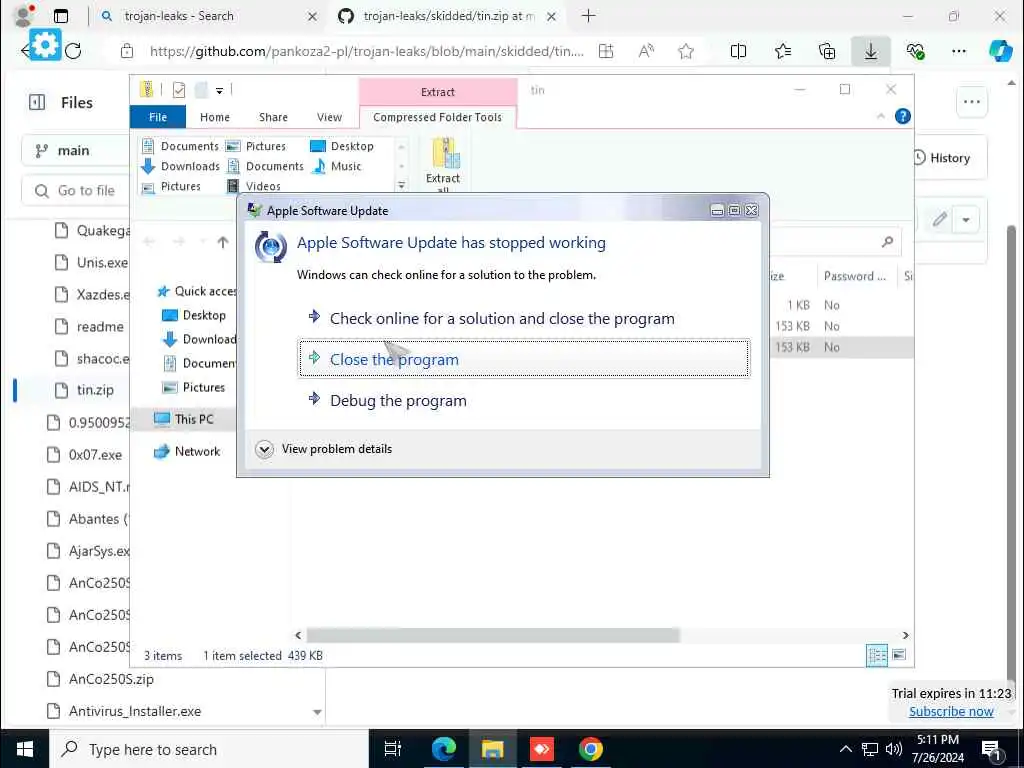1024x768 pixels.
Task: Open File Explorer help icon
Action: [x=903, y=116]
